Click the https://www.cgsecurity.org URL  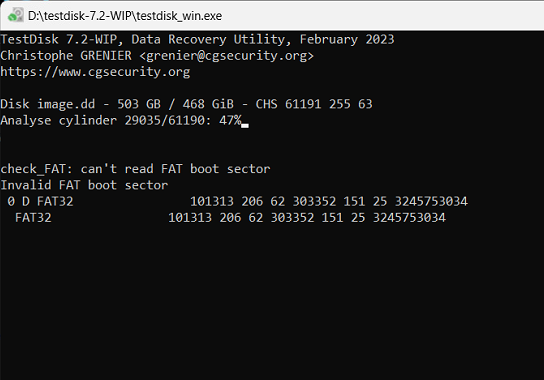click(95, 72)
